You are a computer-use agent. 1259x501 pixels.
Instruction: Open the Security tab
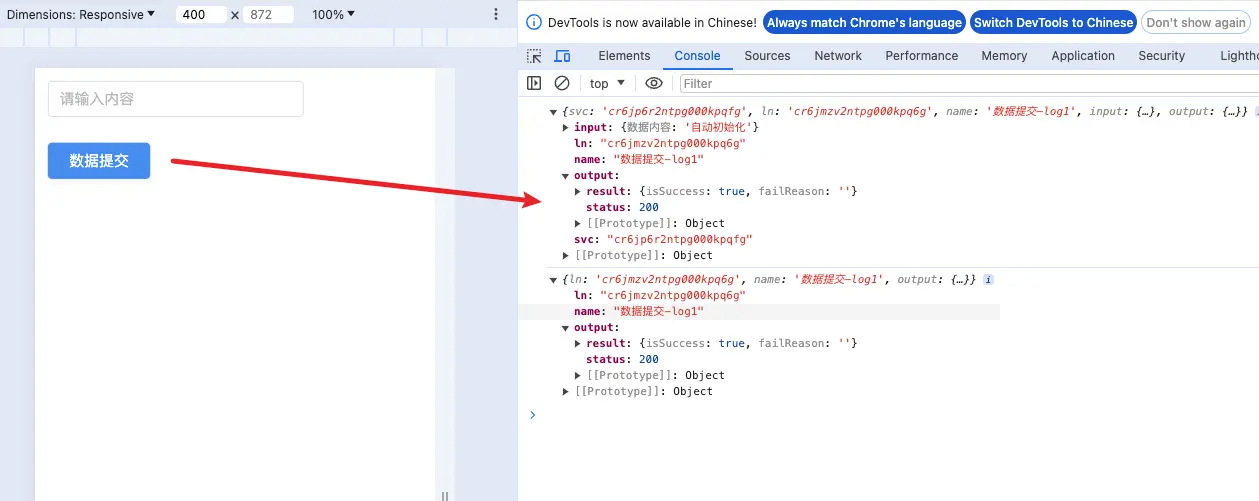click(x=1161, y=56)
